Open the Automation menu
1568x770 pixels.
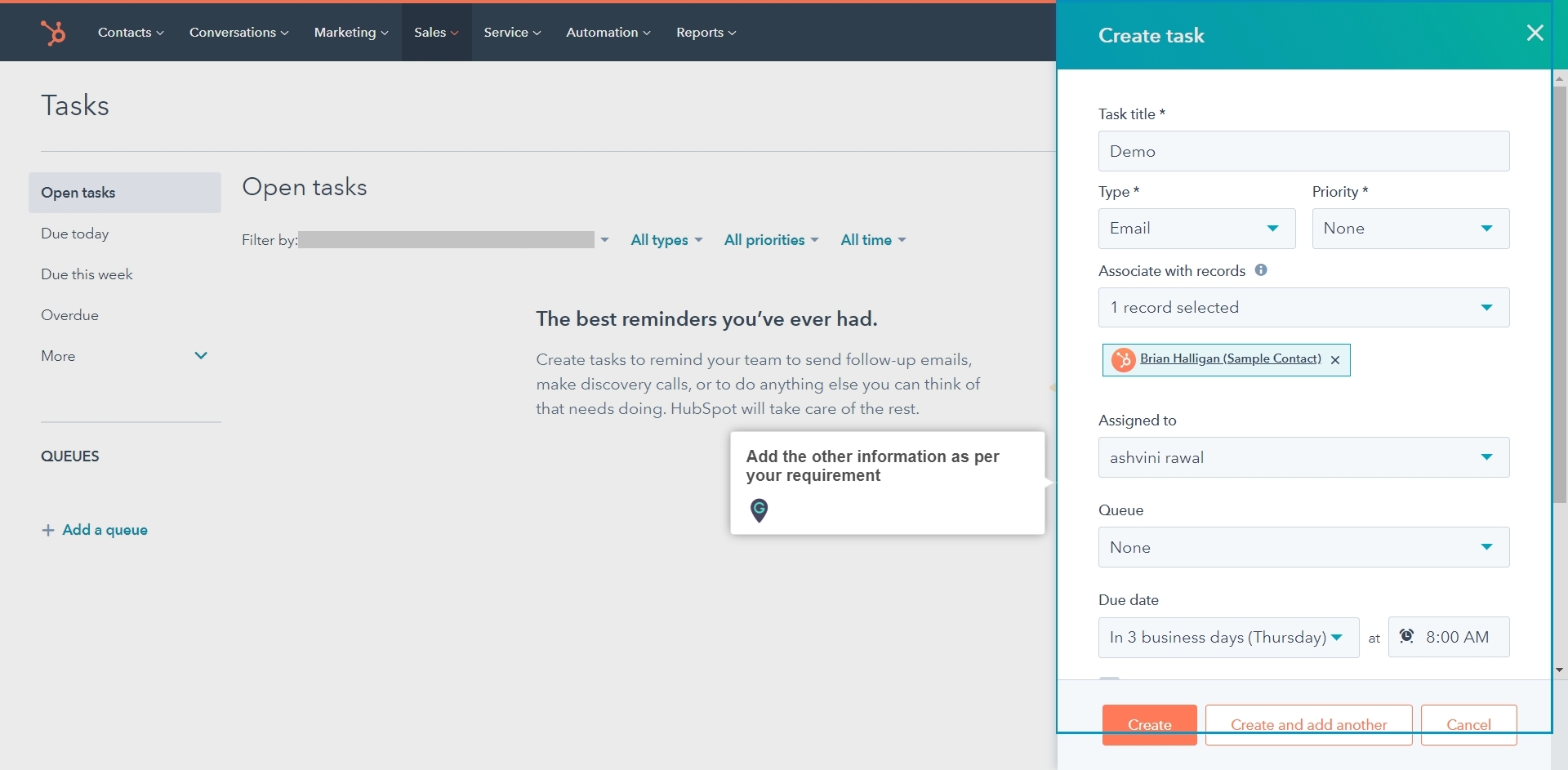click(x=607, y=32)
